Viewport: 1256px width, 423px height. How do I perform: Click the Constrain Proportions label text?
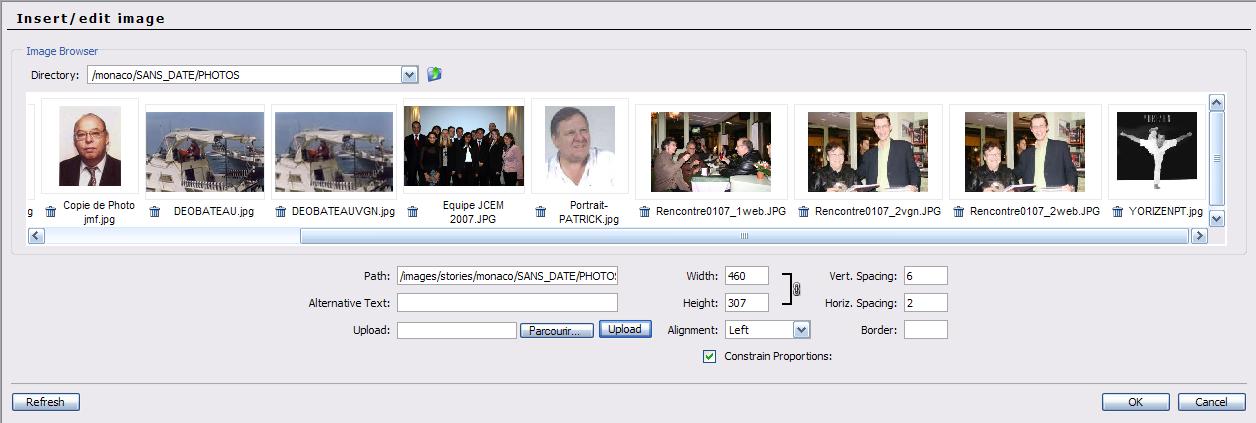tap(778, 356)
